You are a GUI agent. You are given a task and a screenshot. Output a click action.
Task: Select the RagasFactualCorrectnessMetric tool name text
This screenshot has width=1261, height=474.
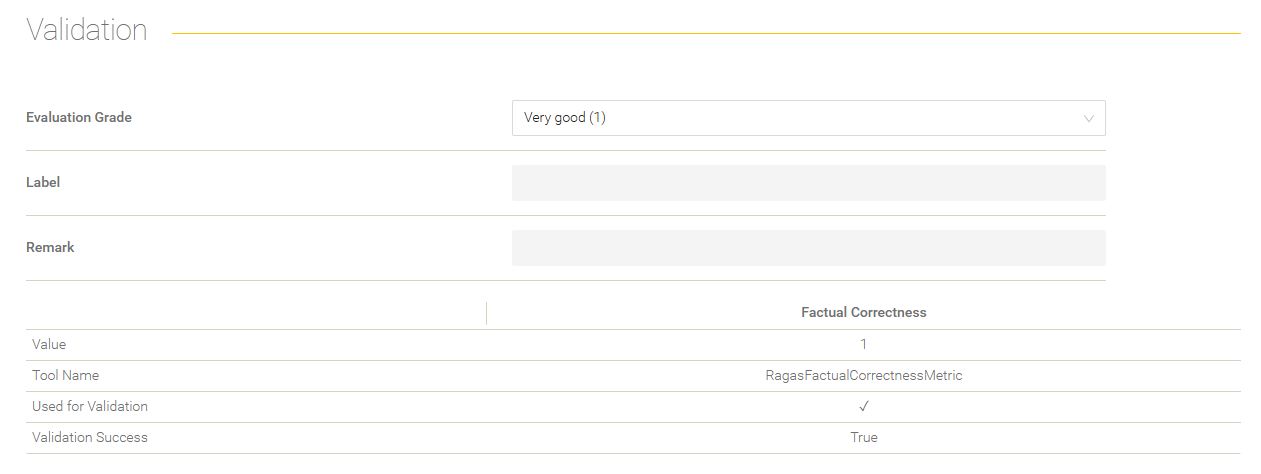[x=864, y=375]
